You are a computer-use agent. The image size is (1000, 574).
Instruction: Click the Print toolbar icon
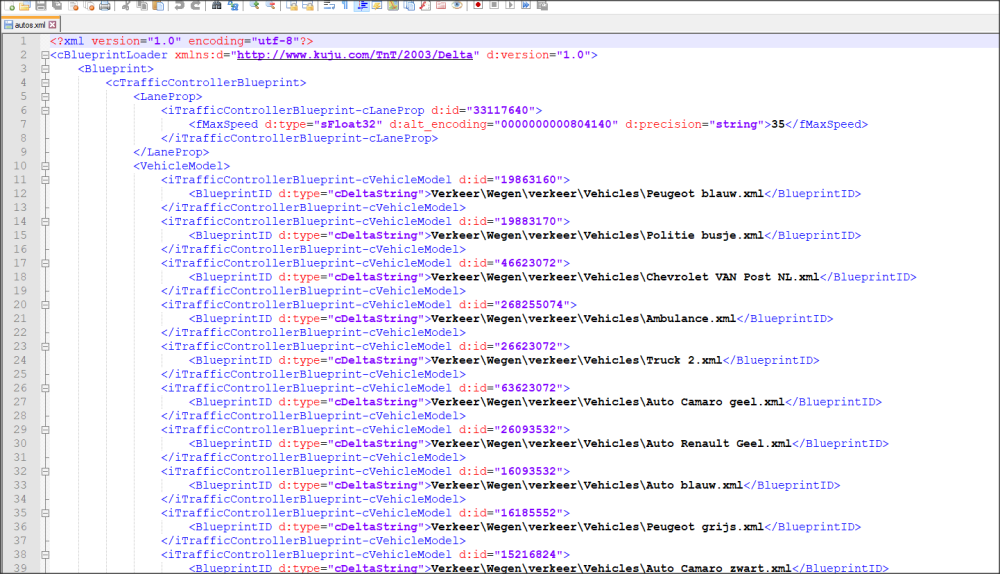click(x=105, y=6)
